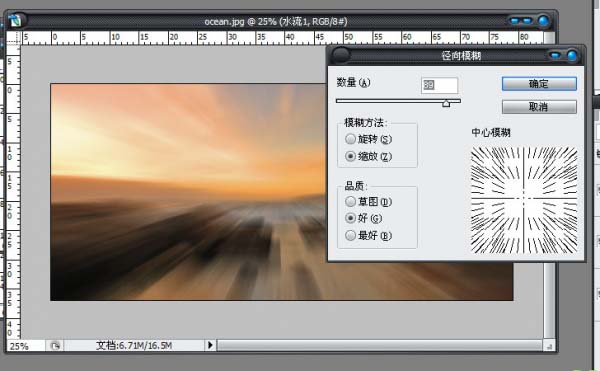Screen dimensions: 600x371
Task: Click the ruler origin corner box
Action: (x=14, y=38)
